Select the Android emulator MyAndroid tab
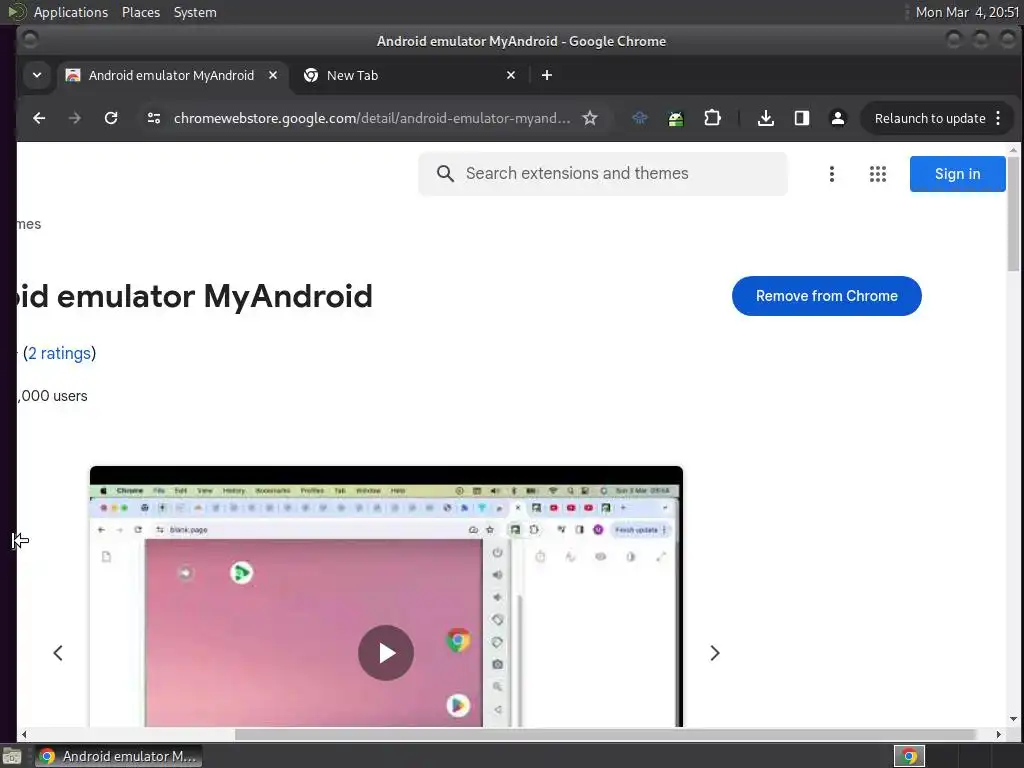Screen dimensions: 1024x768 pos(171,75)
